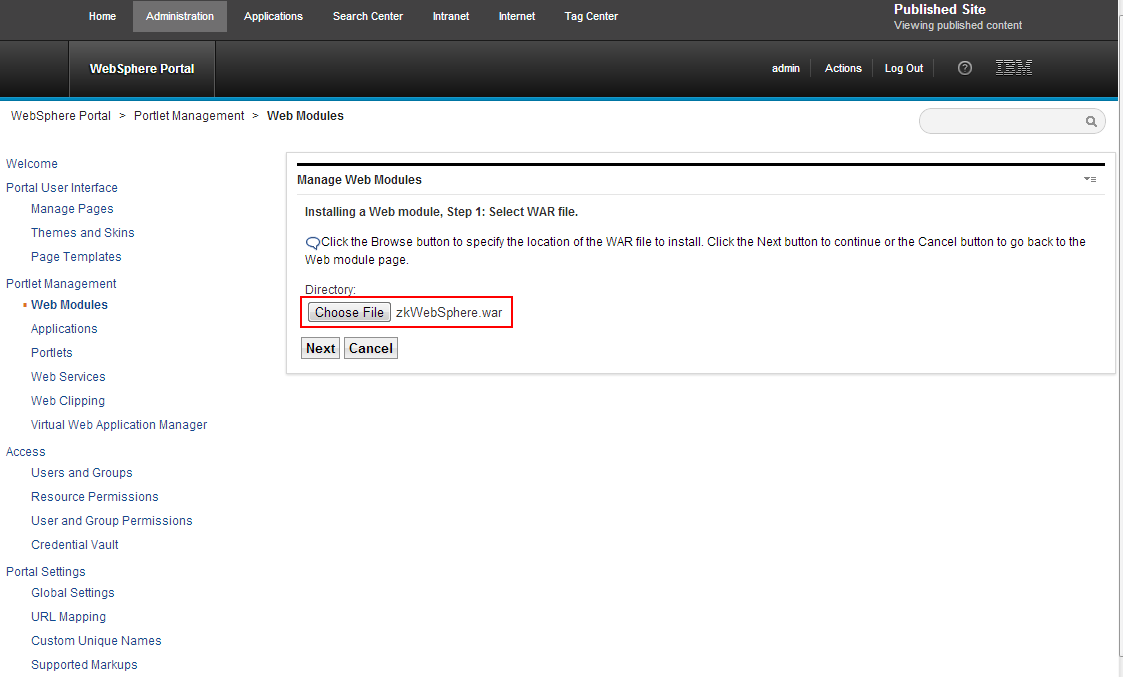Open Custom Unique Names
Screen dimensions: 1123x677
pos(96,641)
